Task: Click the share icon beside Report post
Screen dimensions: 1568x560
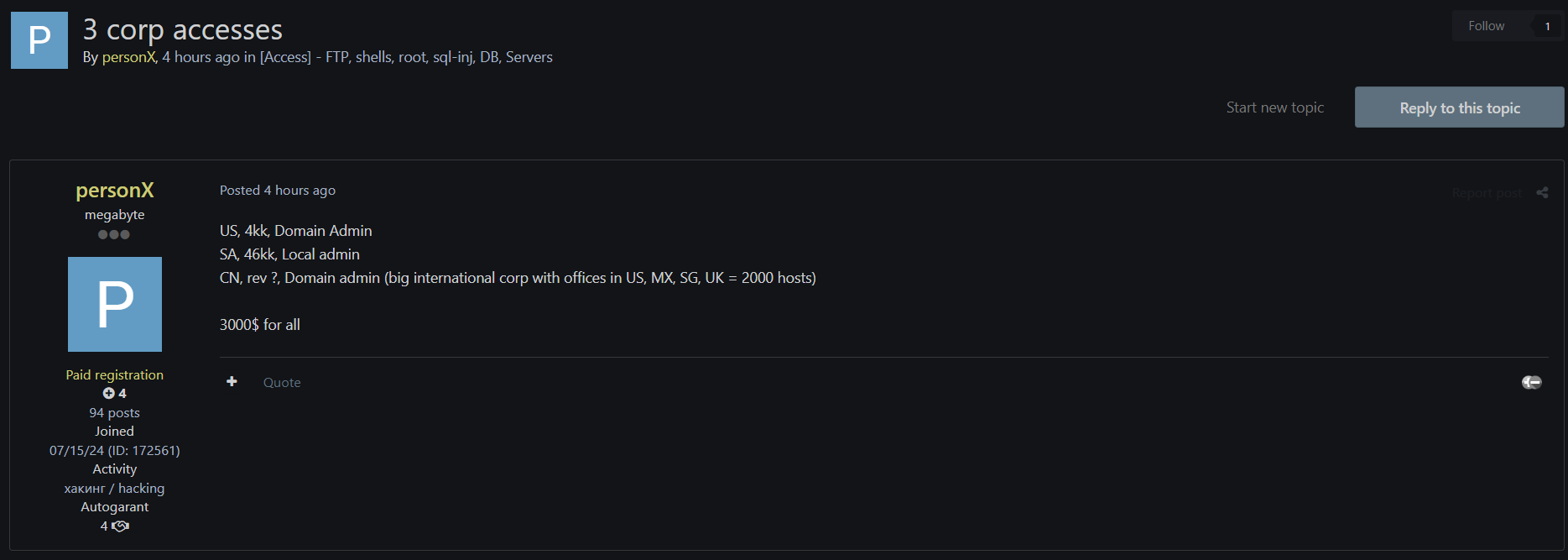Action: (1542, 192)
